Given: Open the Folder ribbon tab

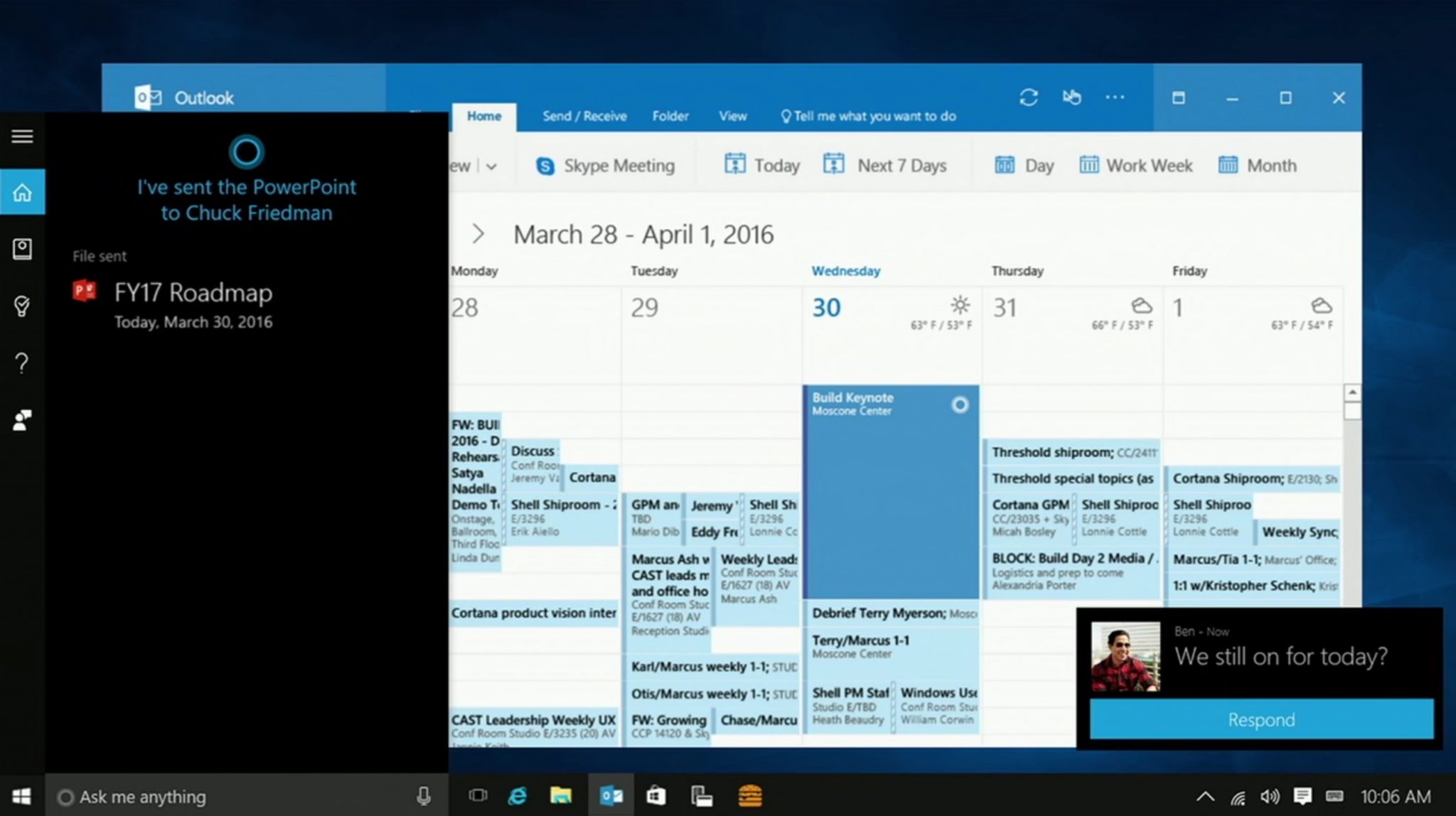Looking at the screenshot, I should (670, 116).
